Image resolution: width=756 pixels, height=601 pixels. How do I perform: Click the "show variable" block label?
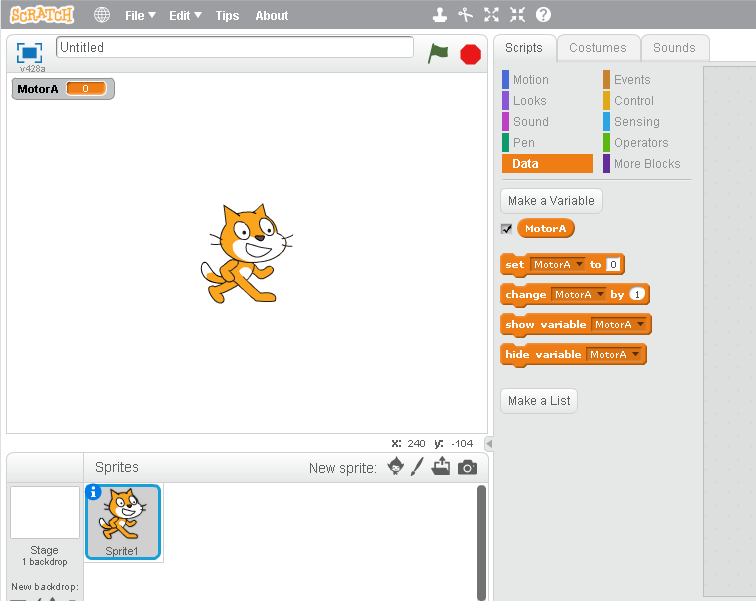pos(545,324)
